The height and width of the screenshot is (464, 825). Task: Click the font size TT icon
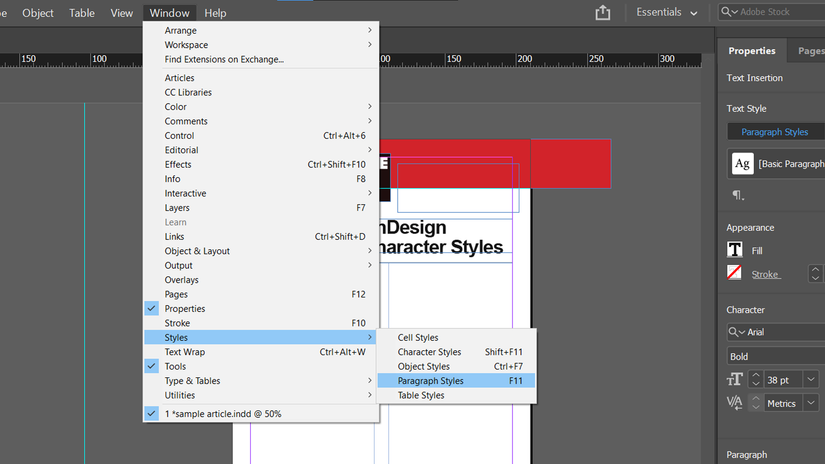[735, 379]
